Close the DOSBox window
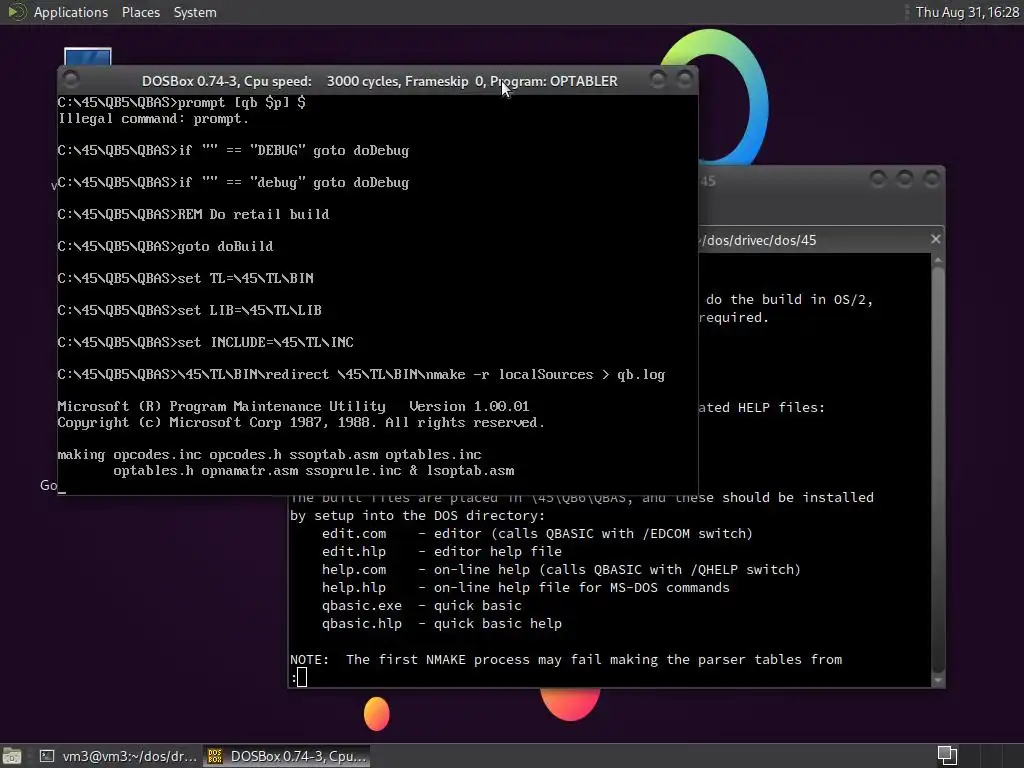This screenshot has width=1024, height=768. pos(684,80)
